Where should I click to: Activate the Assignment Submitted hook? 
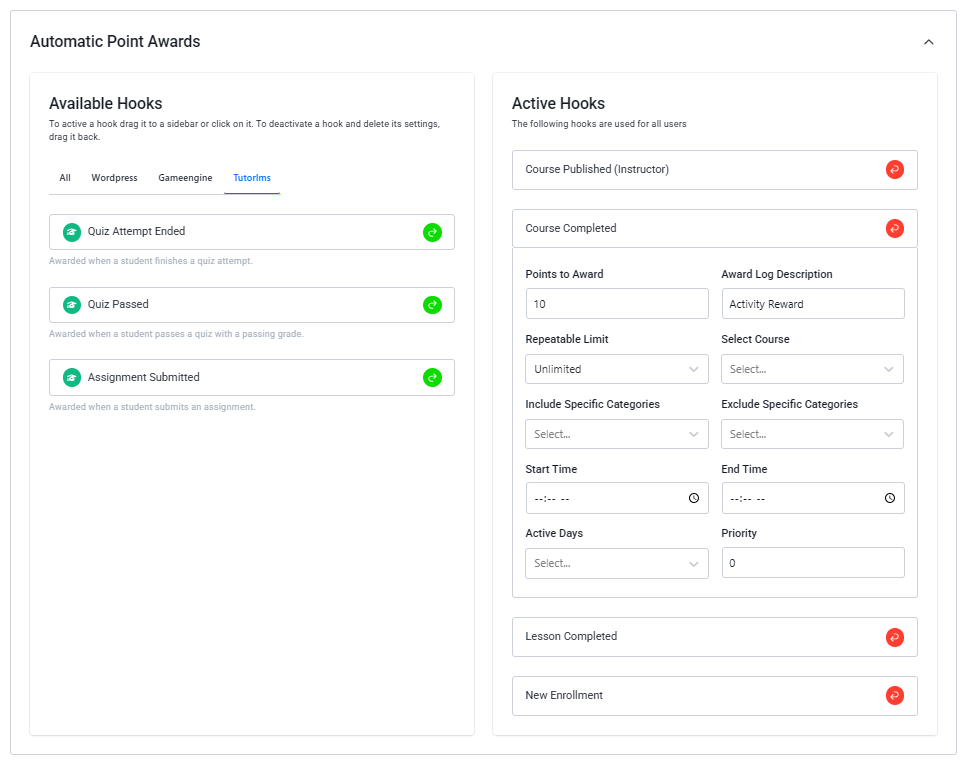pyautogui.click(x=252, y=377)
